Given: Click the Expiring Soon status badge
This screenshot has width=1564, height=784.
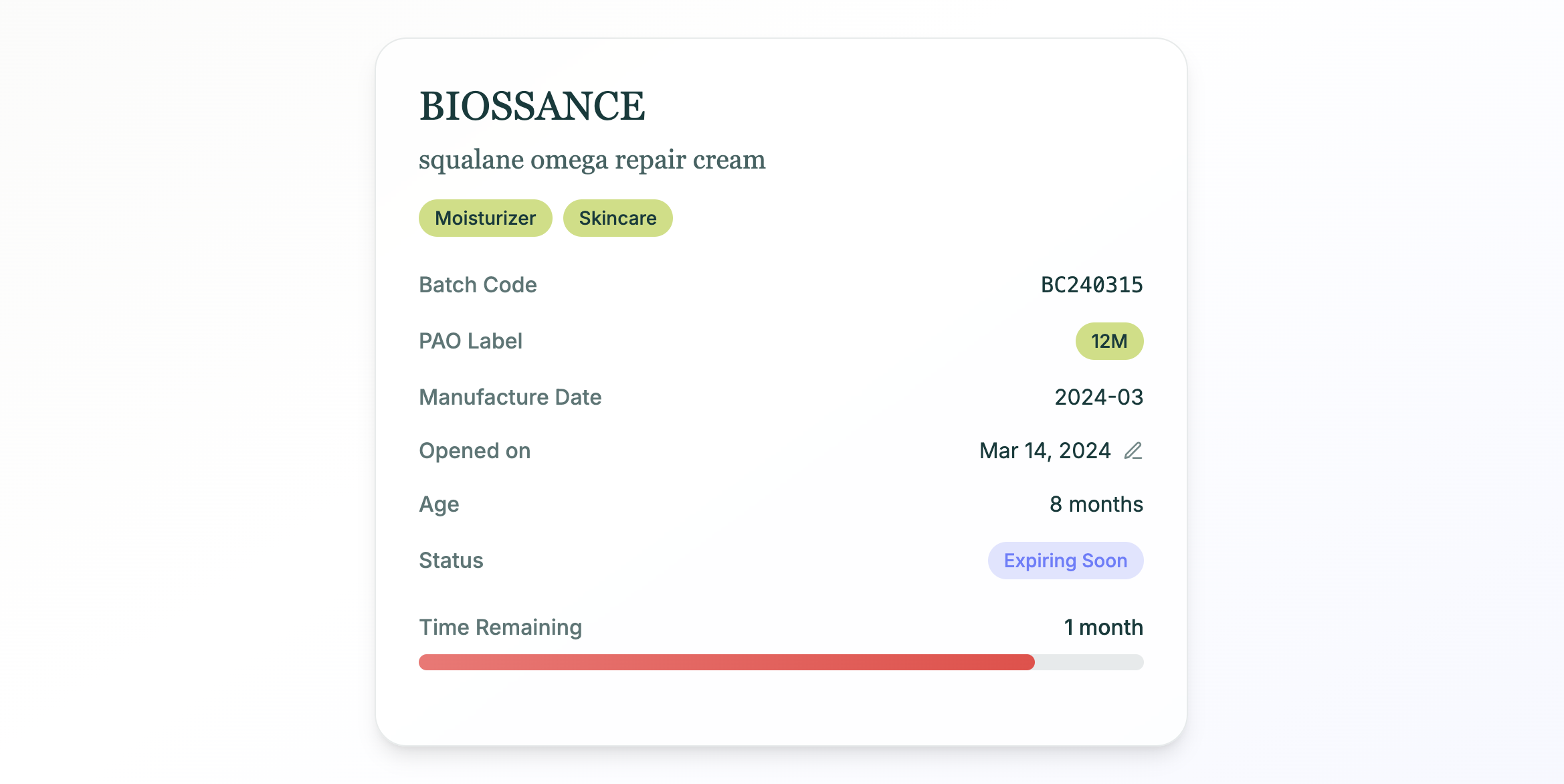Looking at the screenshot, I should point(1065,561).
